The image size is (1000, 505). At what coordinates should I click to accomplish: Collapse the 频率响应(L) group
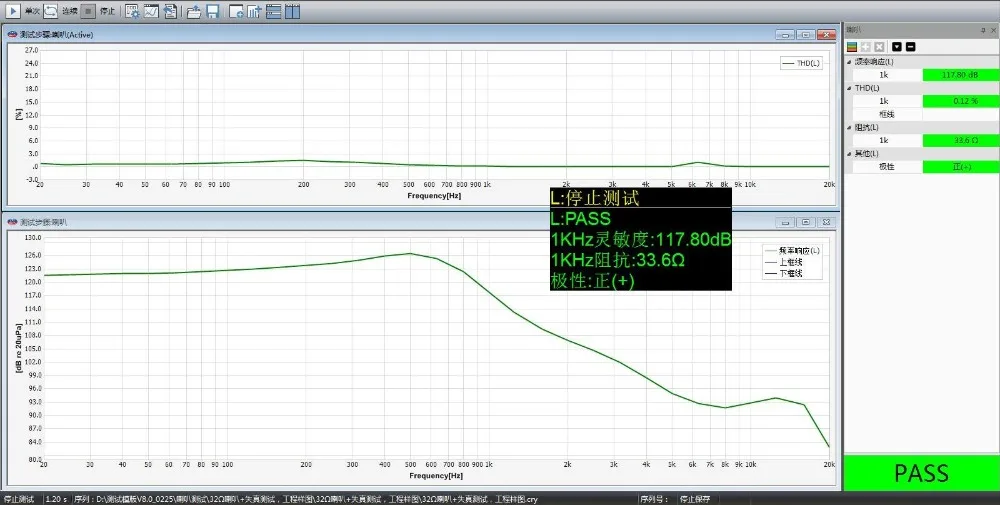[849, 62]
